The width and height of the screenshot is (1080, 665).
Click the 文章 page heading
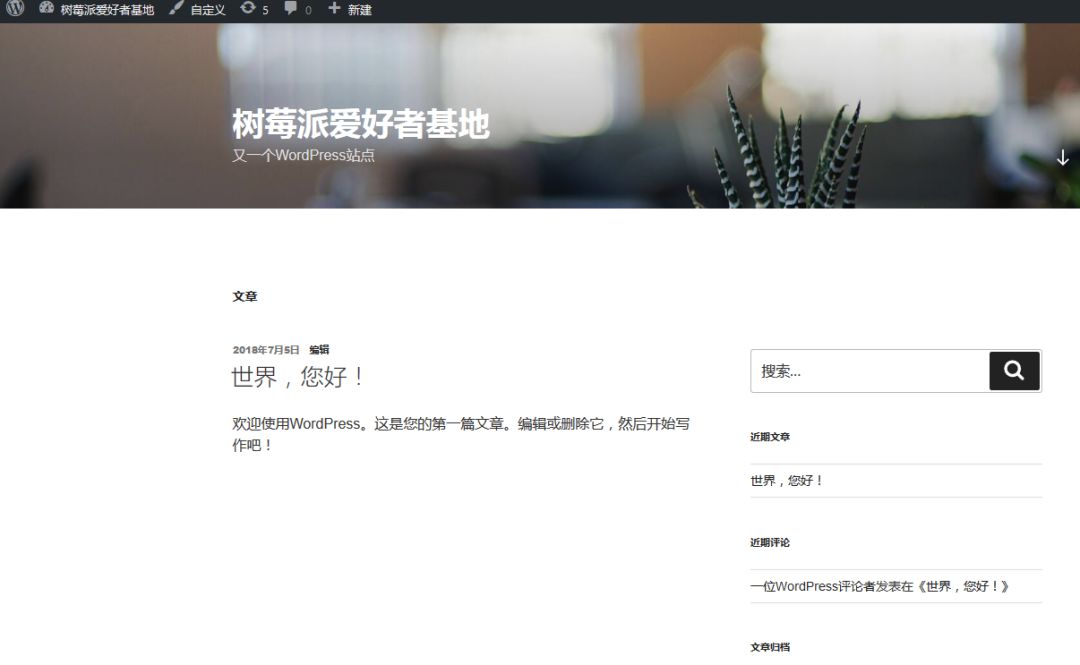[245, 296]
